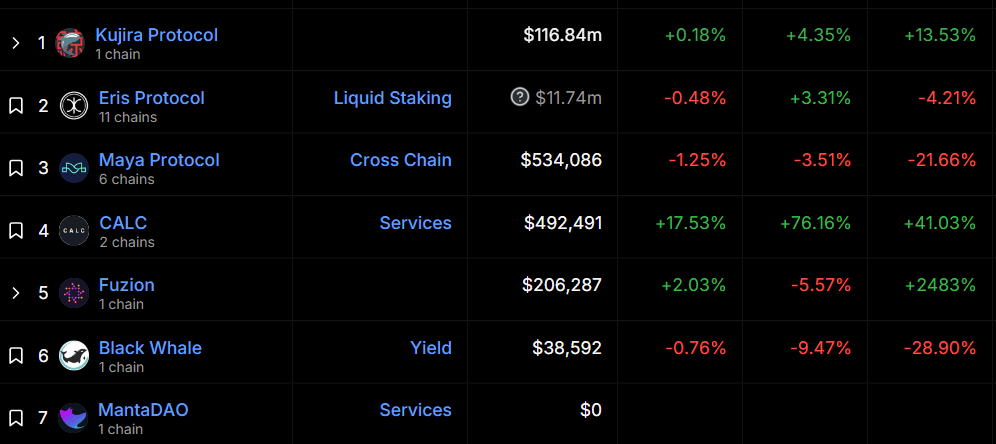Screen dimensions: 996x444
Task: Bookmark the Black Whale row
Action: pyautogui.click(x=16, y=356)
